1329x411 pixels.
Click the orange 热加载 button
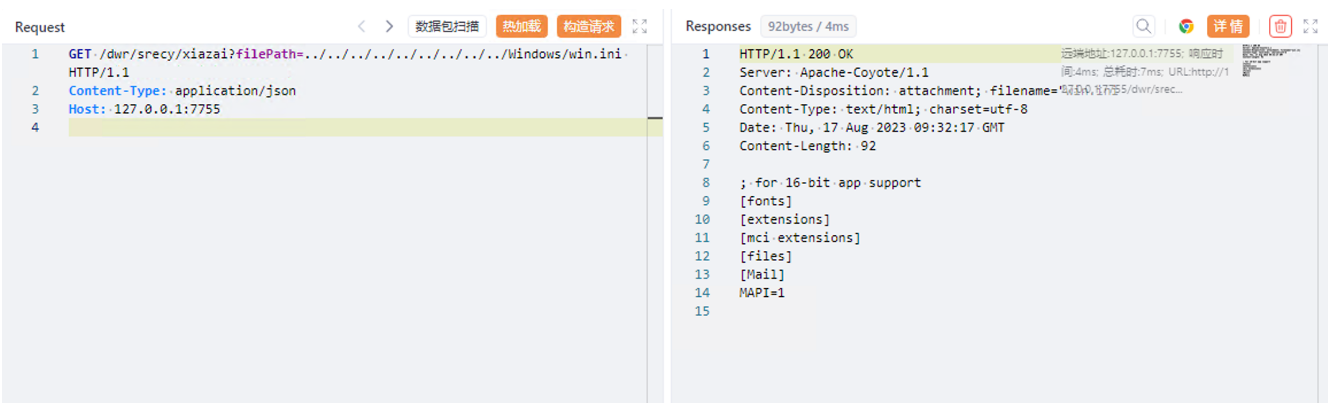pyautogui.click(x=521, y=27)
